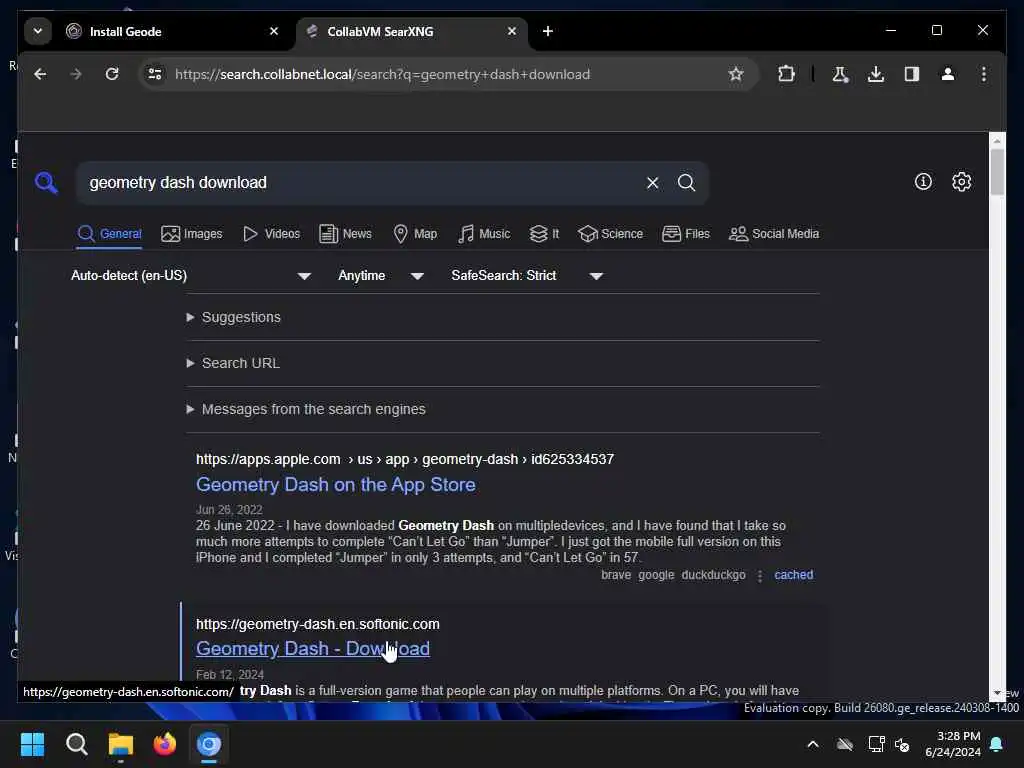Click the scrollbar down arrow
The image size is (1024, 768).
(x=997, y=693)
